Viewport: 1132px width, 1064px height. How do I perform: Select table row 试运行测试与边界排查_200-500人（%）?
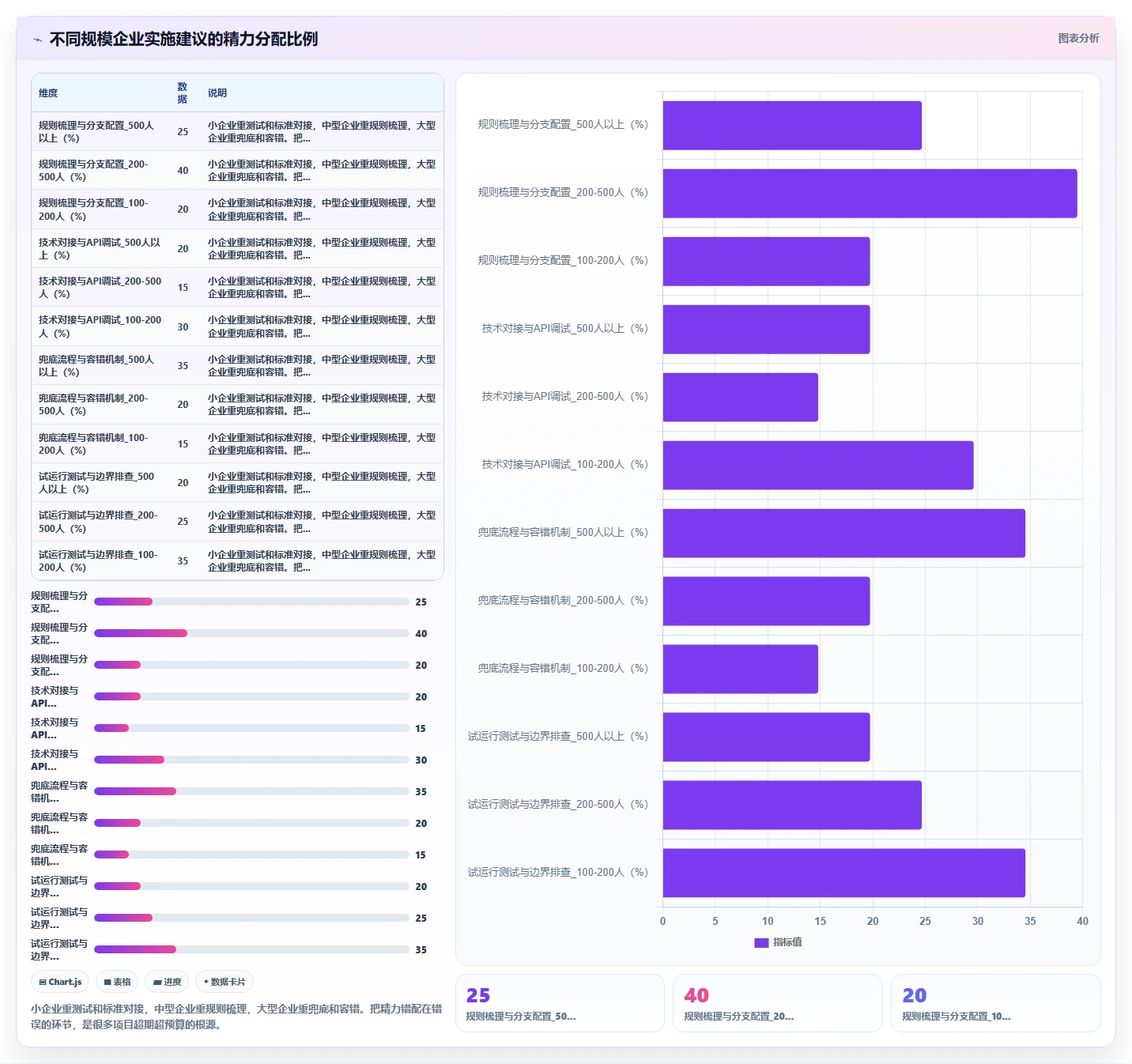pyautogui.click(x=237, y=521)
